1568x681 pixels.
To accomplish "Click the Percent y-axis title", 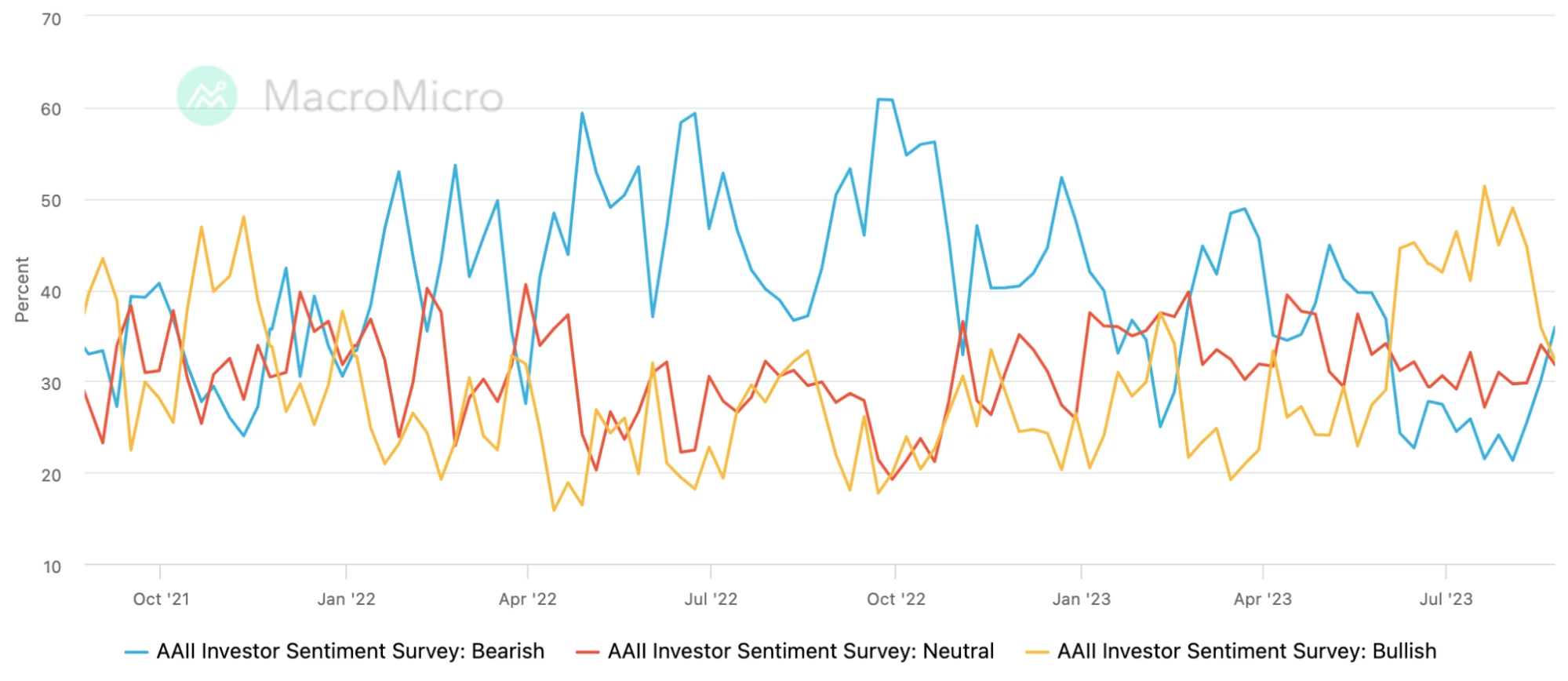I will pyautogui.click(x=22, y=290).
